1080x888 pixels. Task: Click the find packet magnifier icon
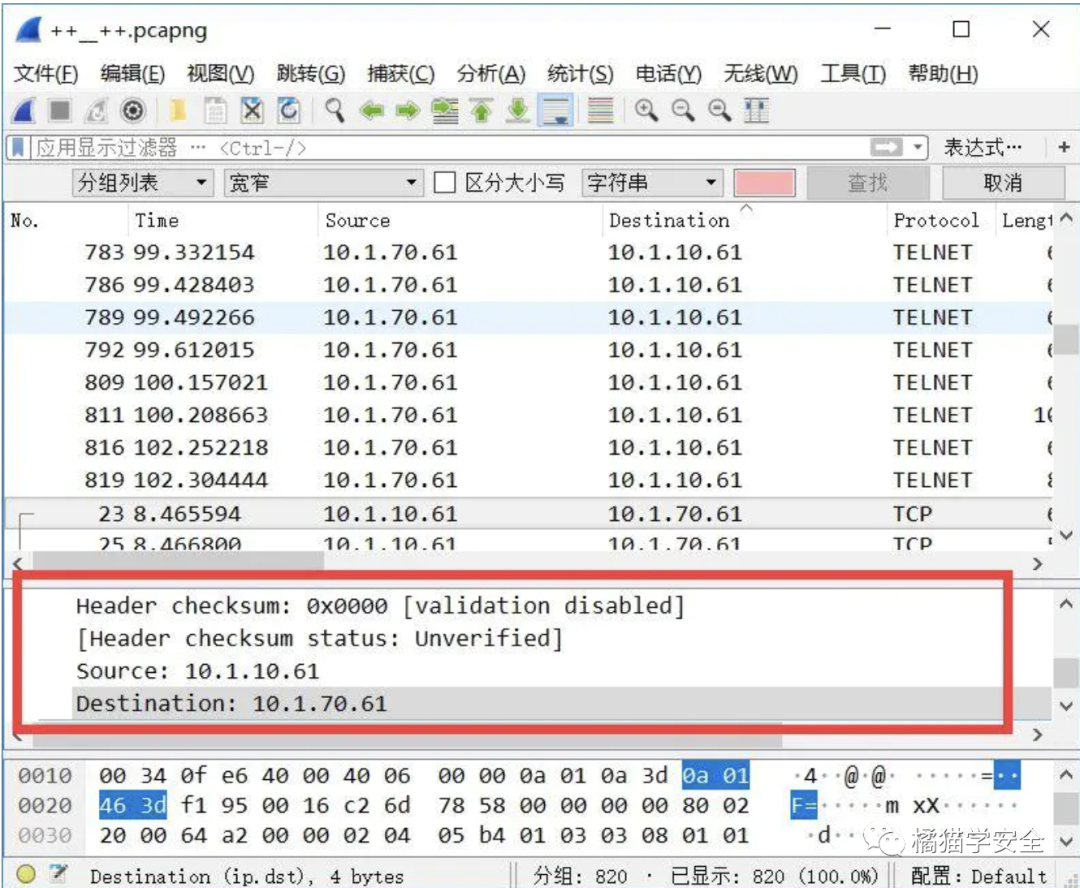coord(335,110)
